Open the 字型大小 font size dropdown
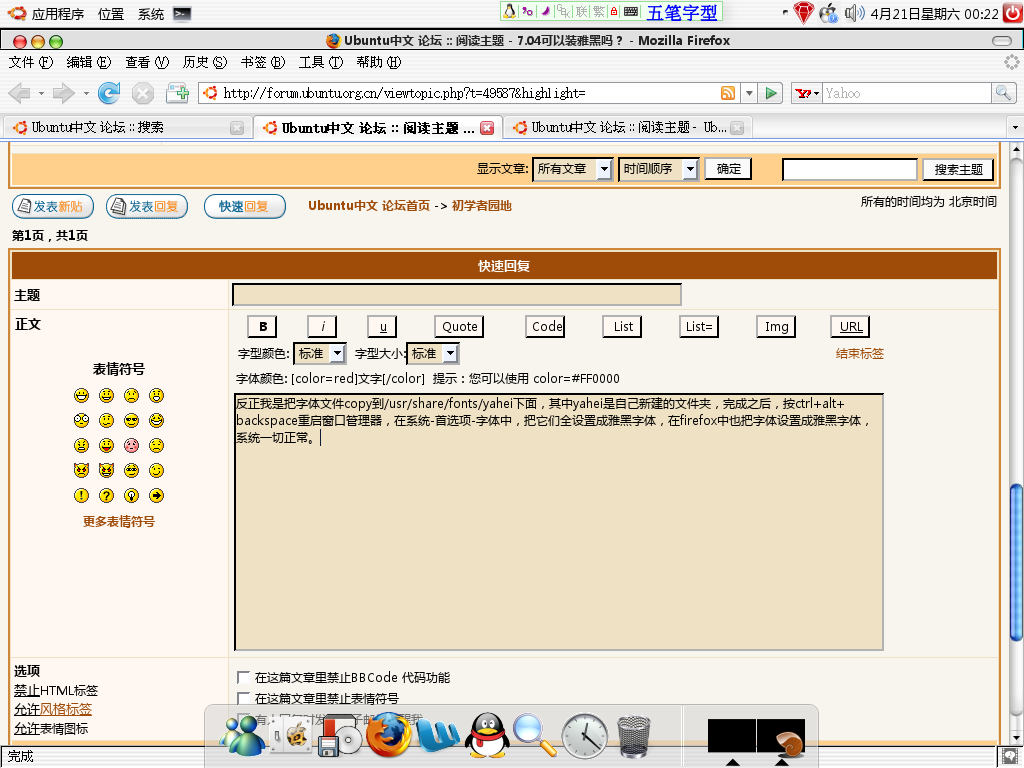 (x=433, y=353)
